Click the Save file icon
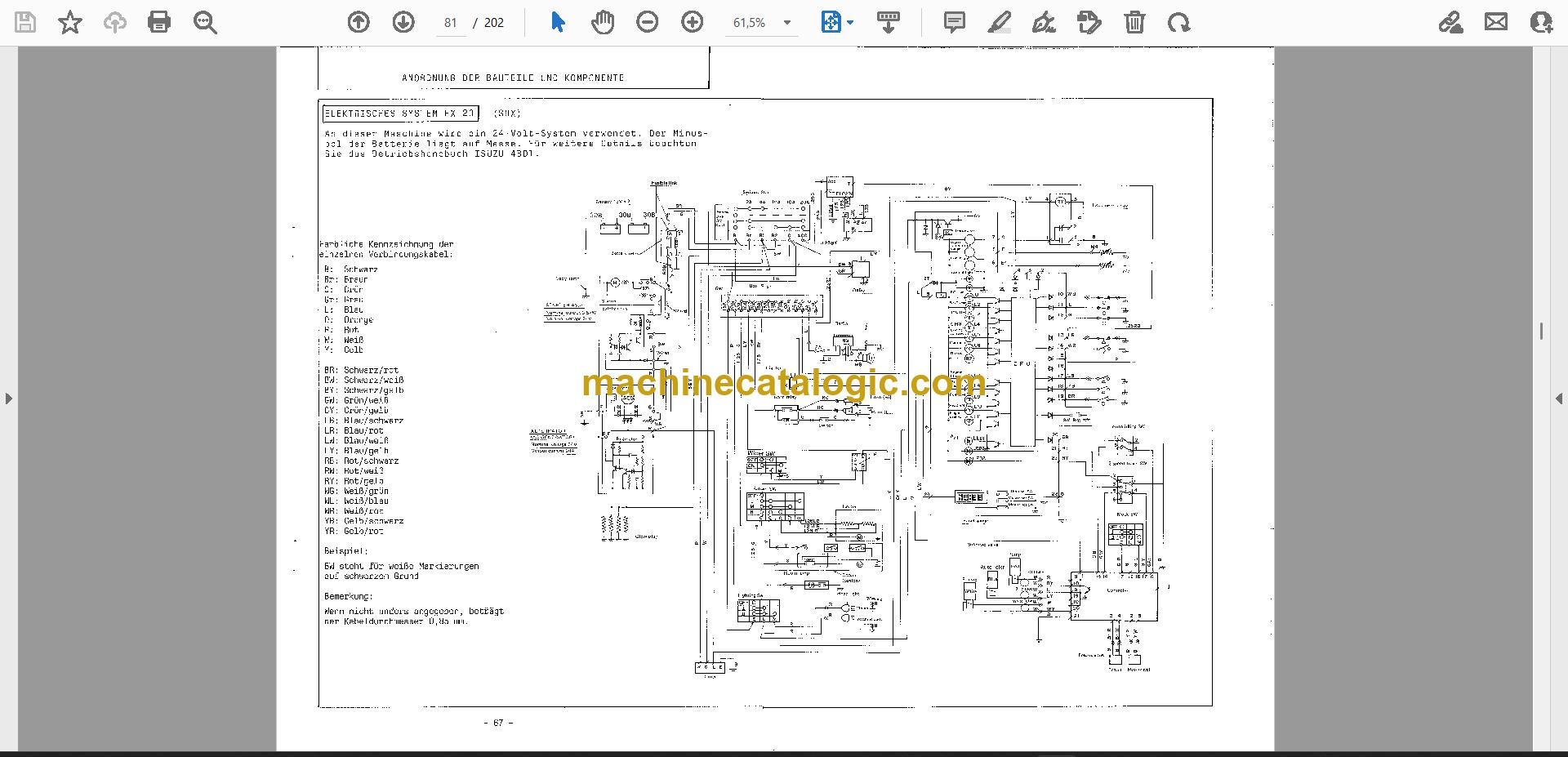Screen dimensions: 1568x757 click(25, 22)
